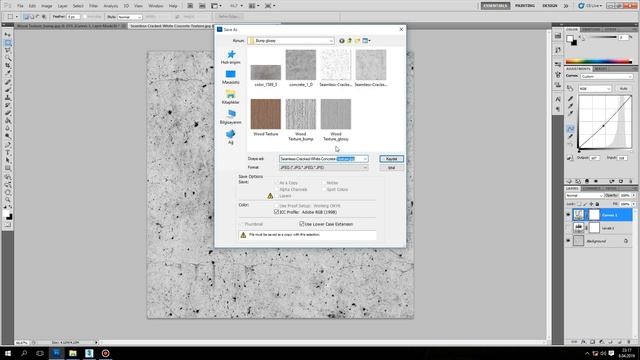Click the İptal cancel button
The image size is (640, 360).
click(x=391, y=168)
